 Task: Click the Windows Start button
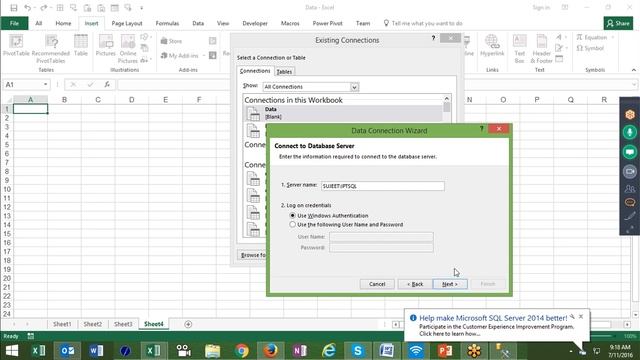[x=11, y=351]
